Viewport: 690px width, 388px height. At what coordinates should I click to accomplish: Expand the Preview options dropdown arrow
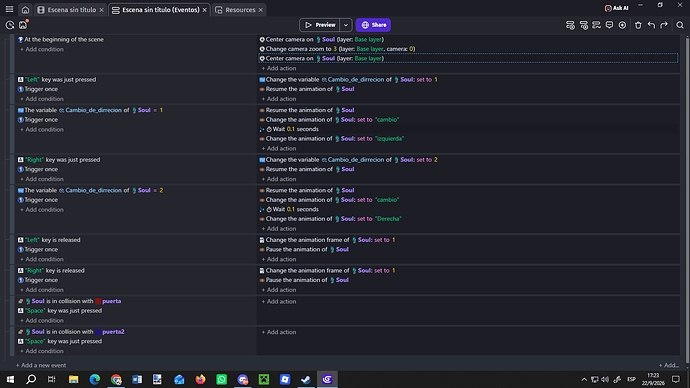[x=346, y=25]
